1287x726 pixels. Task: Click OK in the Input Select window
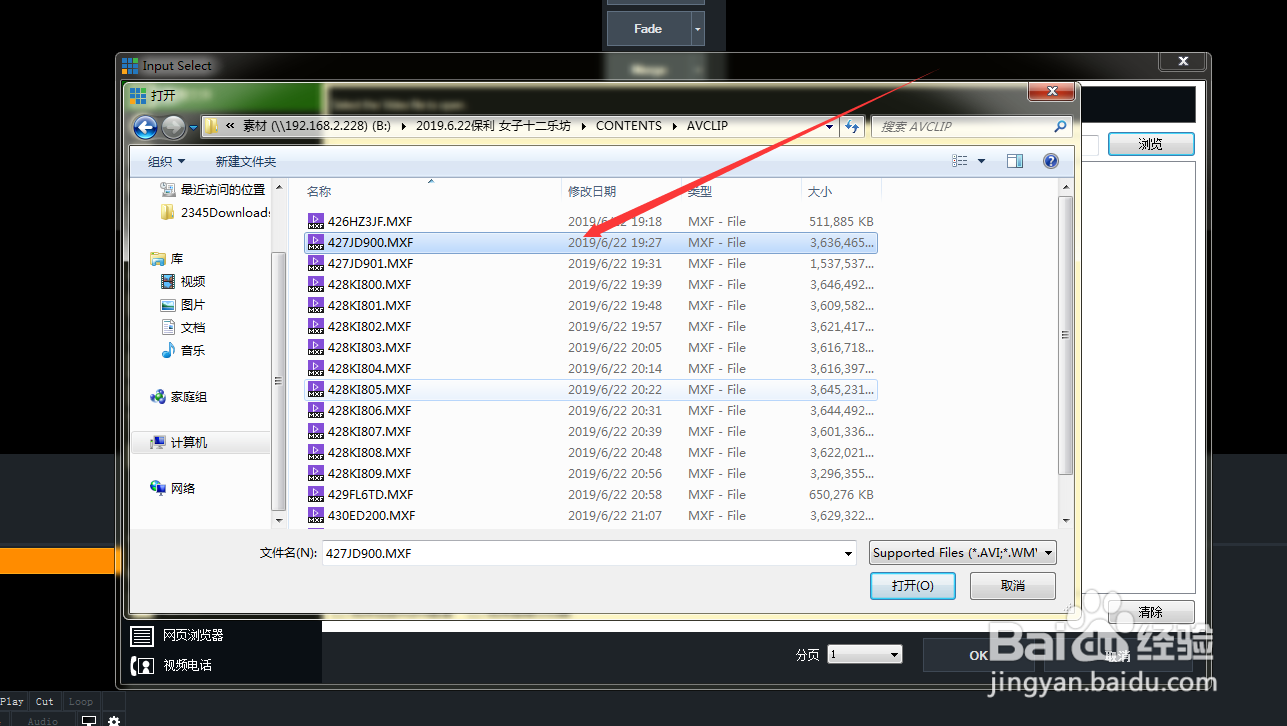978,655
